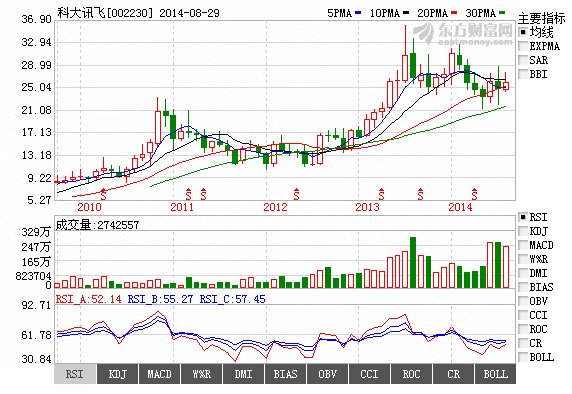Click the S marker below 2012
The height and width of the screenshot is (394, 572).
[x=296, y=194]
